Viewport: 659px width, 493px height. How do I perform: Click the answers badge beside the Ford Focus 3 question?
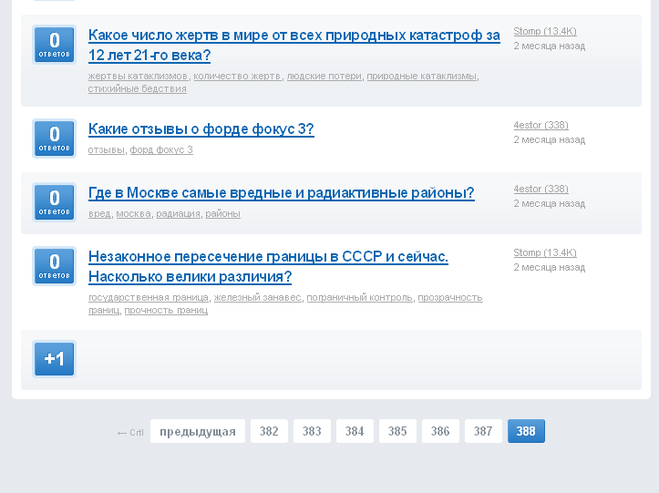tap(54, 138)
